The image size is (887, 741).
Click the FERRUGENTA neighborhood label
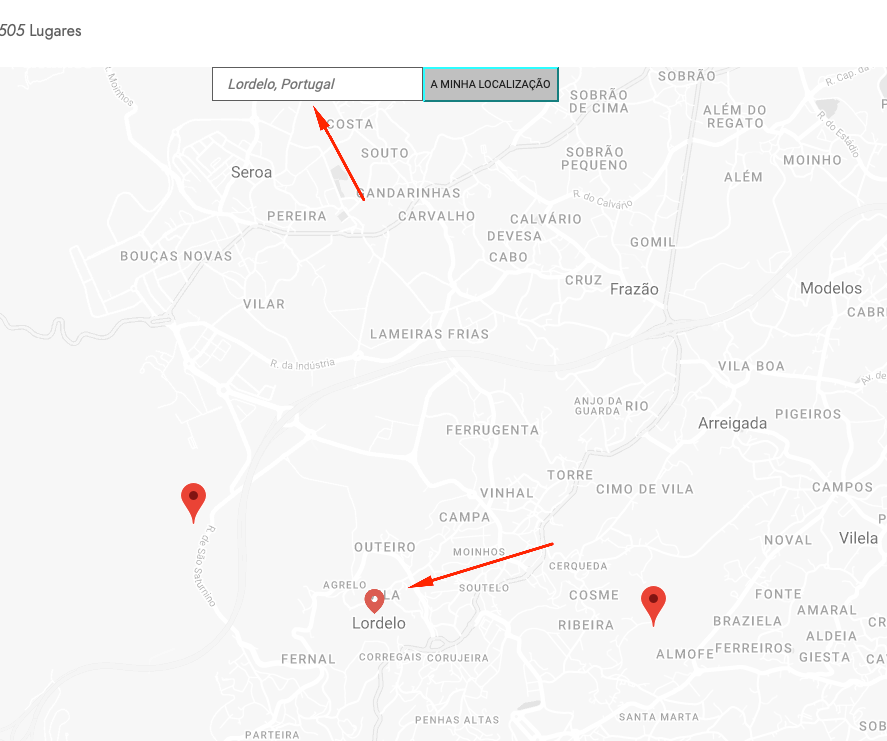492,430
